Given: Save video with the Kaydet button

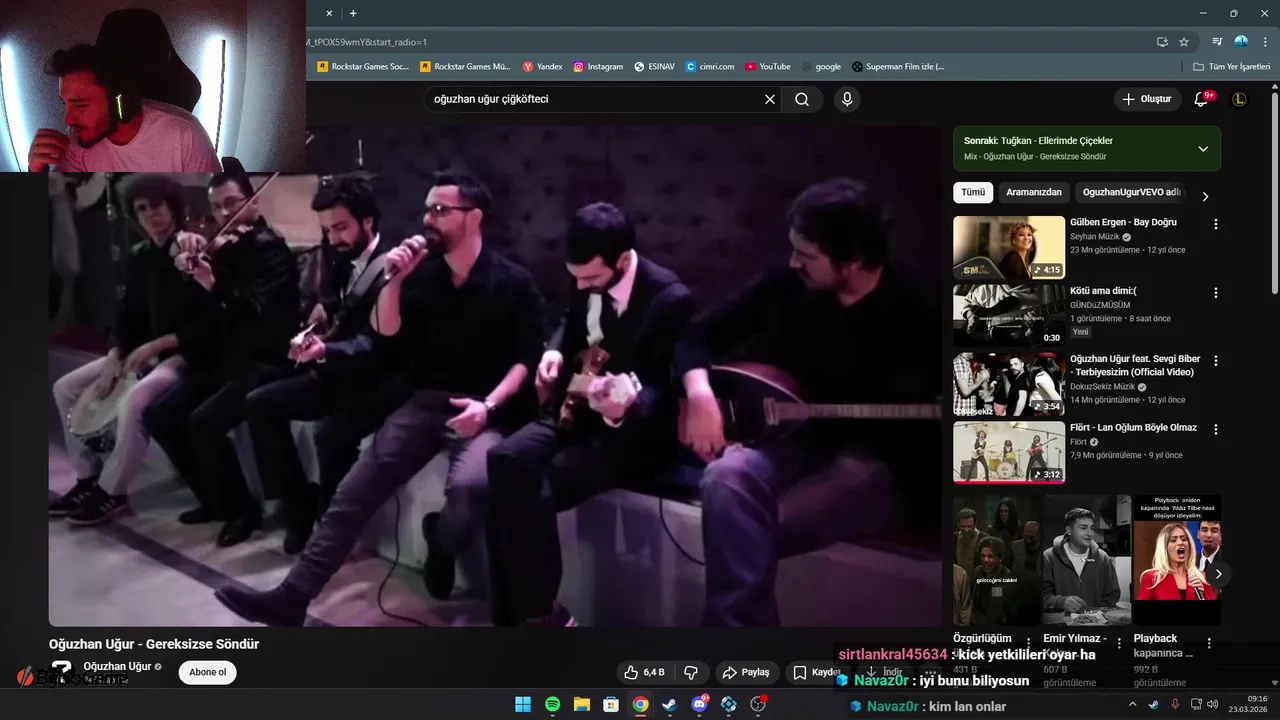Looking at the screenshot, I should [816, 672].
